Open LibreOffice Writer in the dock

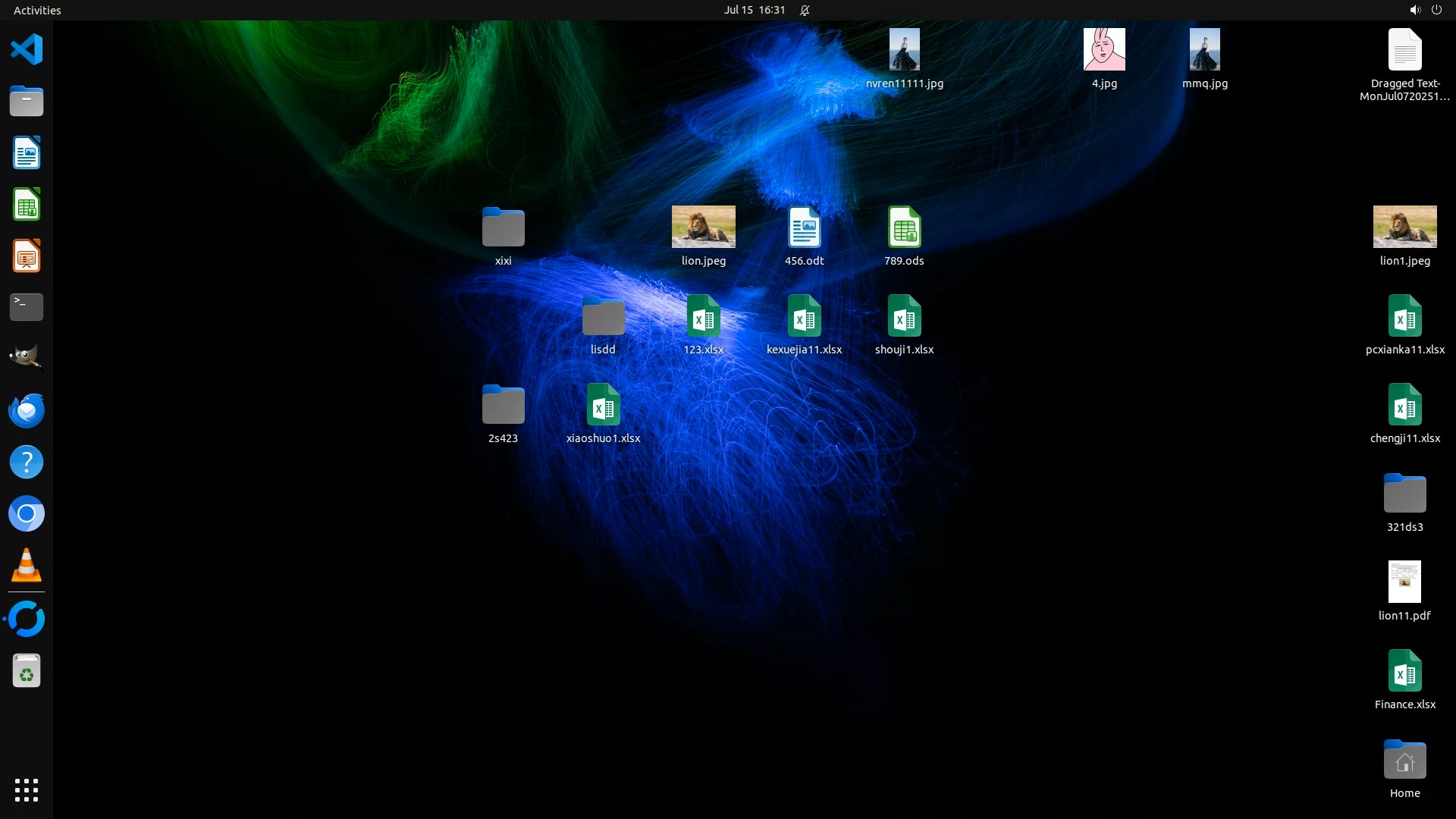tap(27, 153)
